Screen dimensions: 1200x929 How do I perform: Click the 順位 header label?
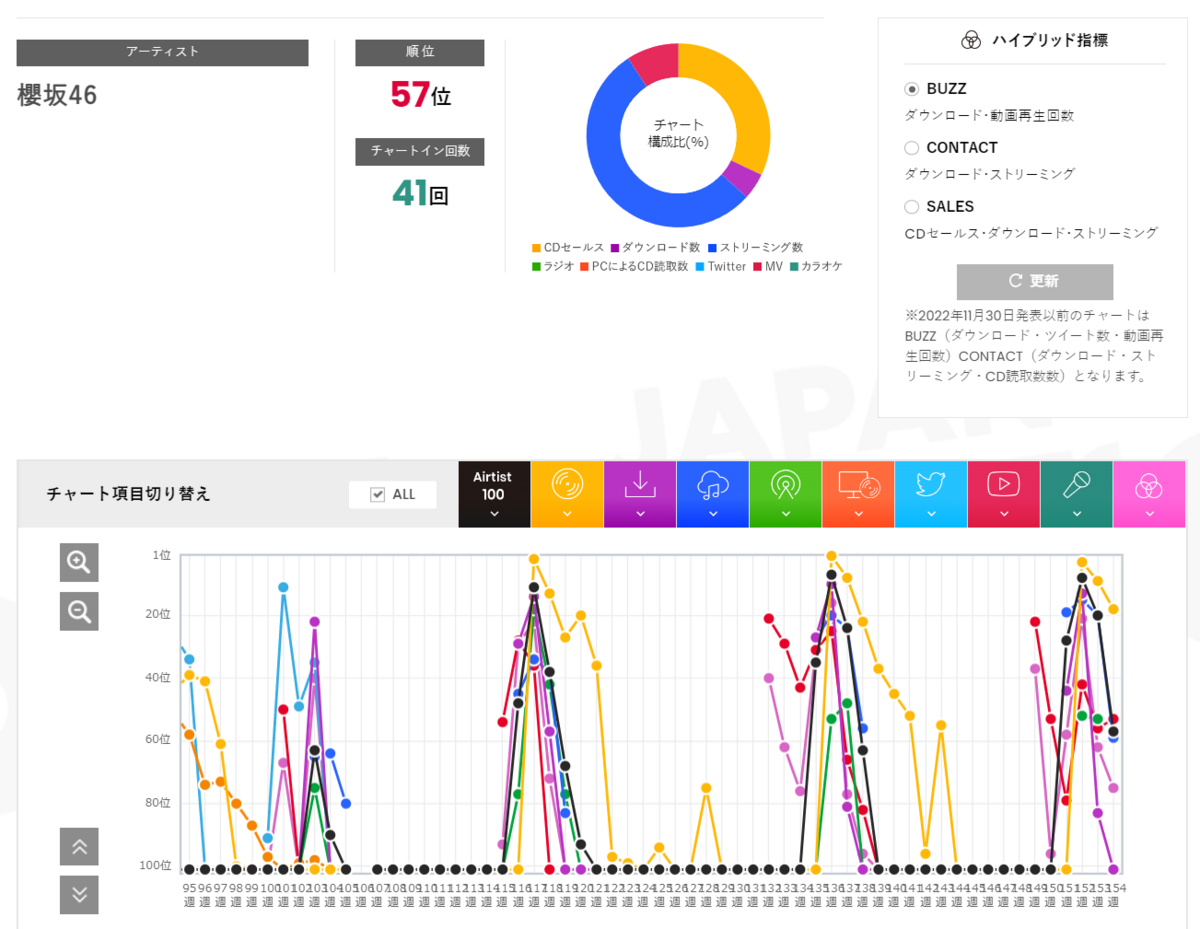click(x=420, y=52)
